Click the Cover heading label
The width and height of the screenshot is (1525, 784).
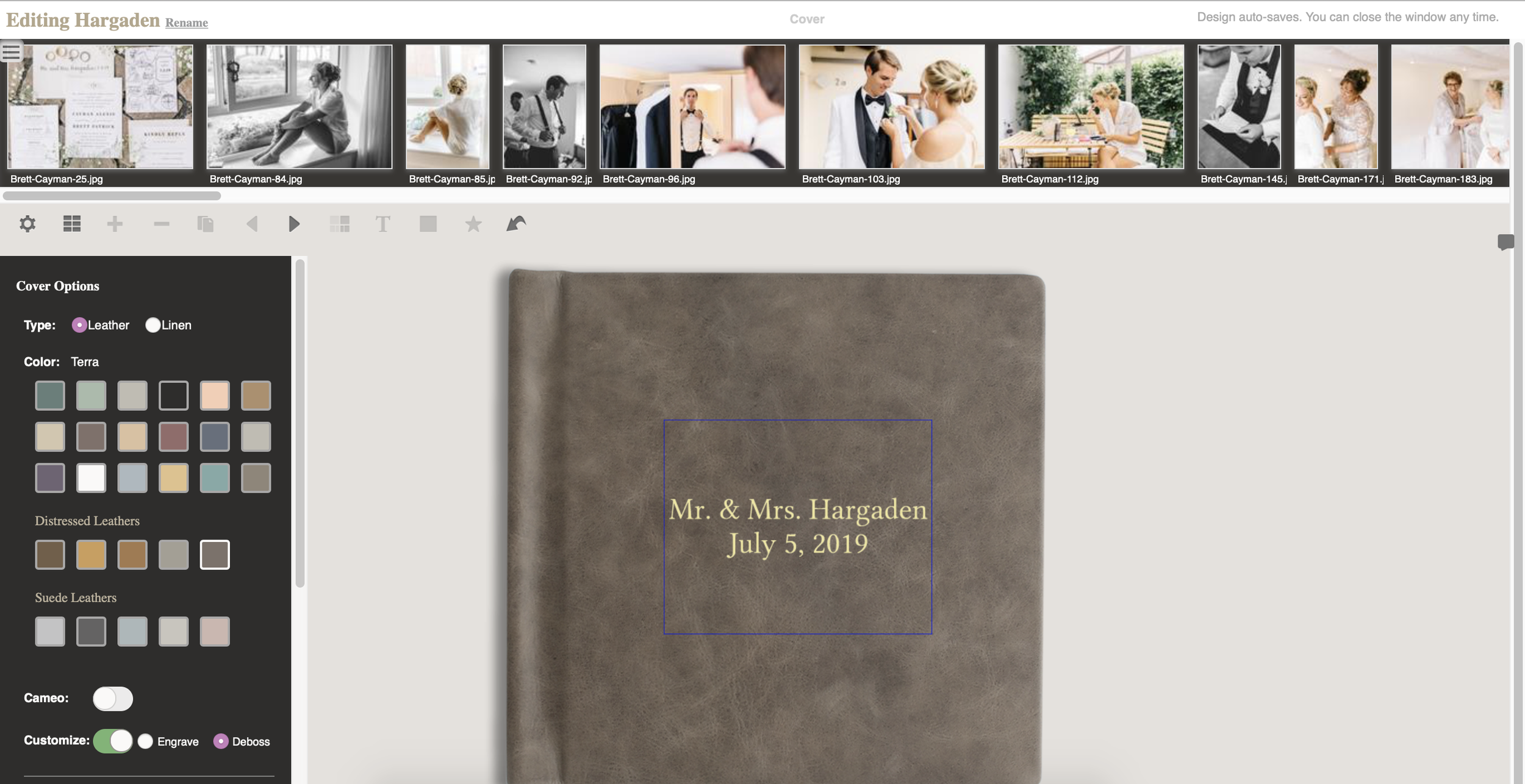tap(806, 19)
